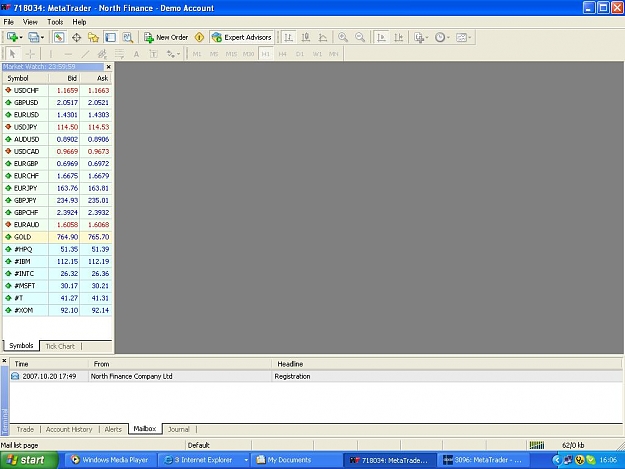Screen dimensions: 625x469
Task: Select the GOLD row in Market Watch
Action: 57,237
